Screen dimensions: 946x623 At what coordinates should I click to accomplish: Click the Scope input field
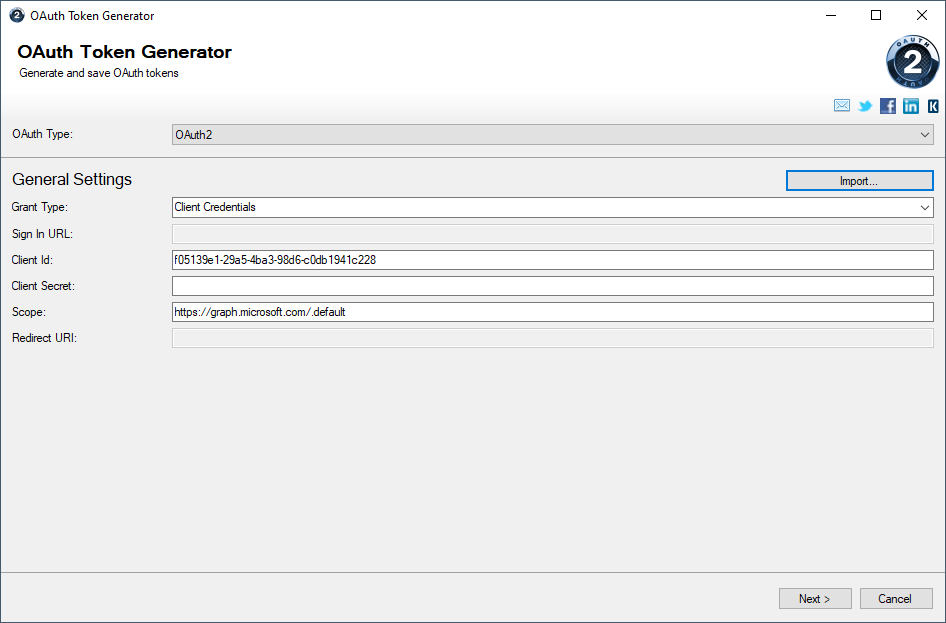[550, 311]
